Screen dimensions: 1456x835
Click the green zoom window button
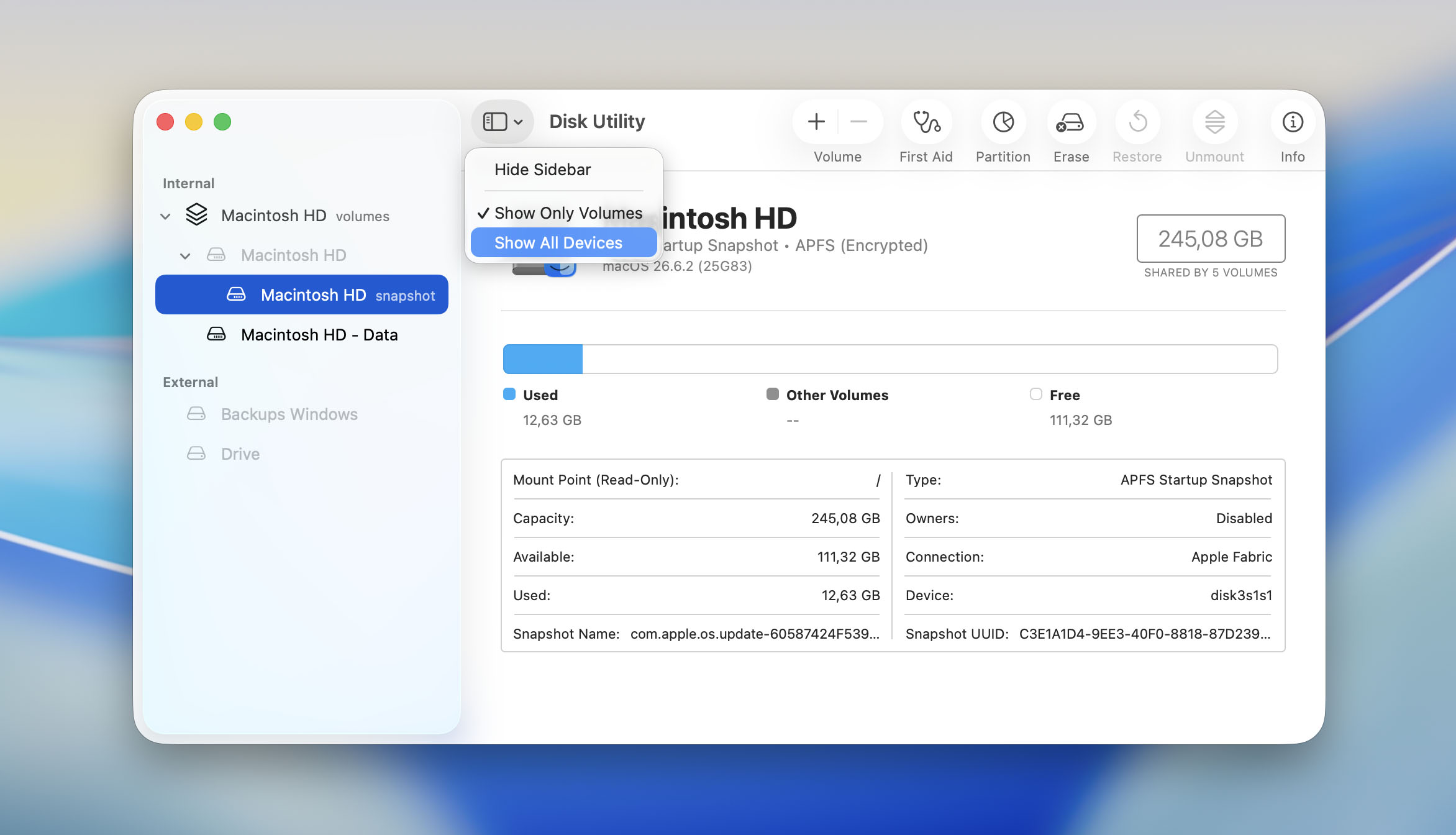coord(222,122)
